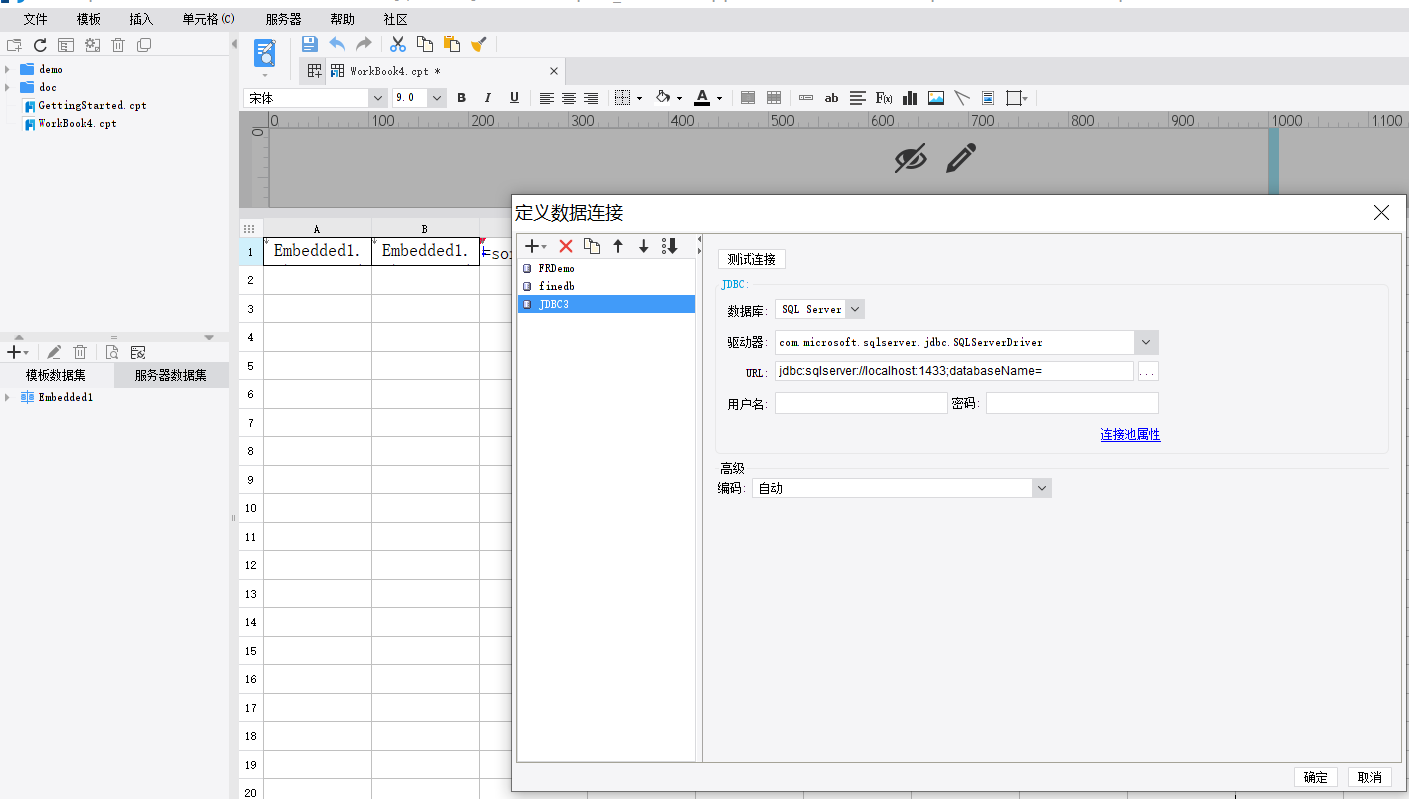Open the 编码 encoding dropdown showing 自动
The height and width of the screenshot is (799, 1409).
click(1042, 488)
